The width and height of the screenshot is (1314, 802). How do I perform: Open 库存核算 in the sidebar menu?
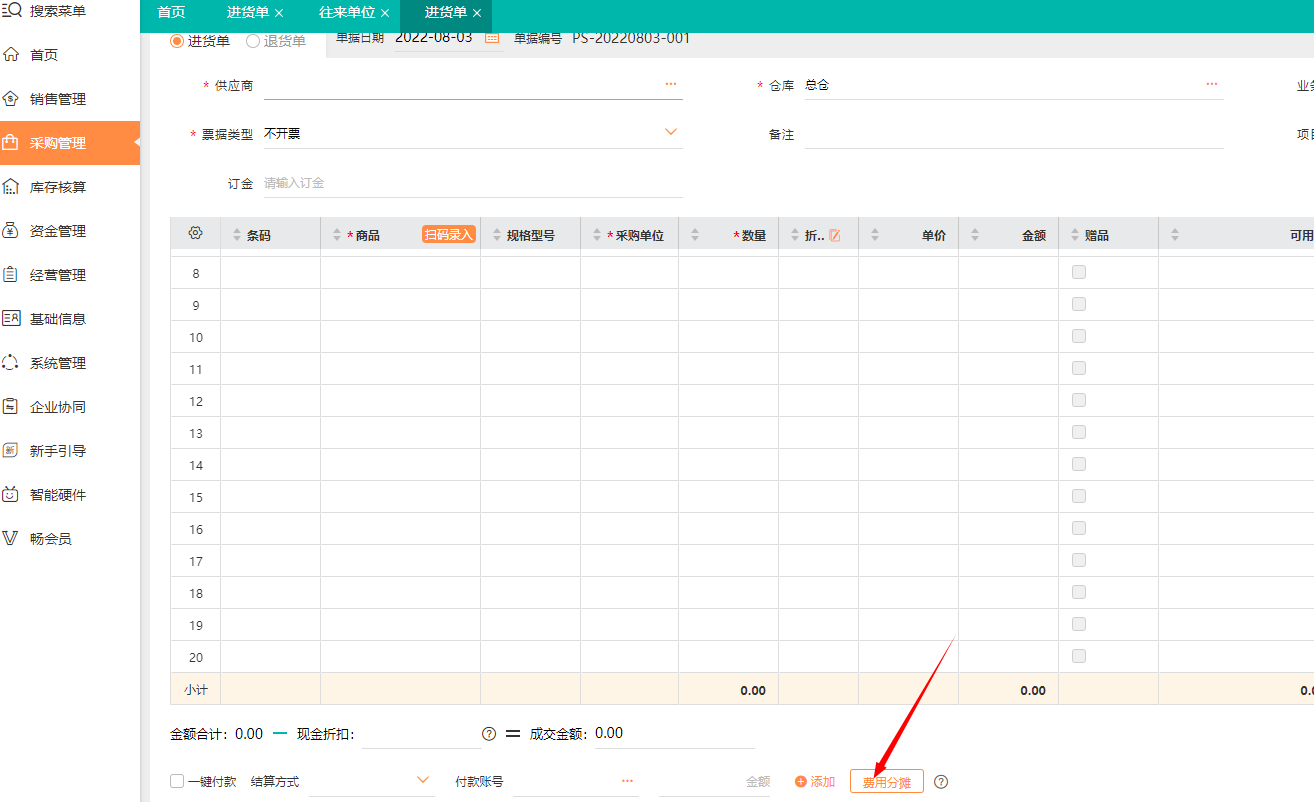click(x=58, y=187)
